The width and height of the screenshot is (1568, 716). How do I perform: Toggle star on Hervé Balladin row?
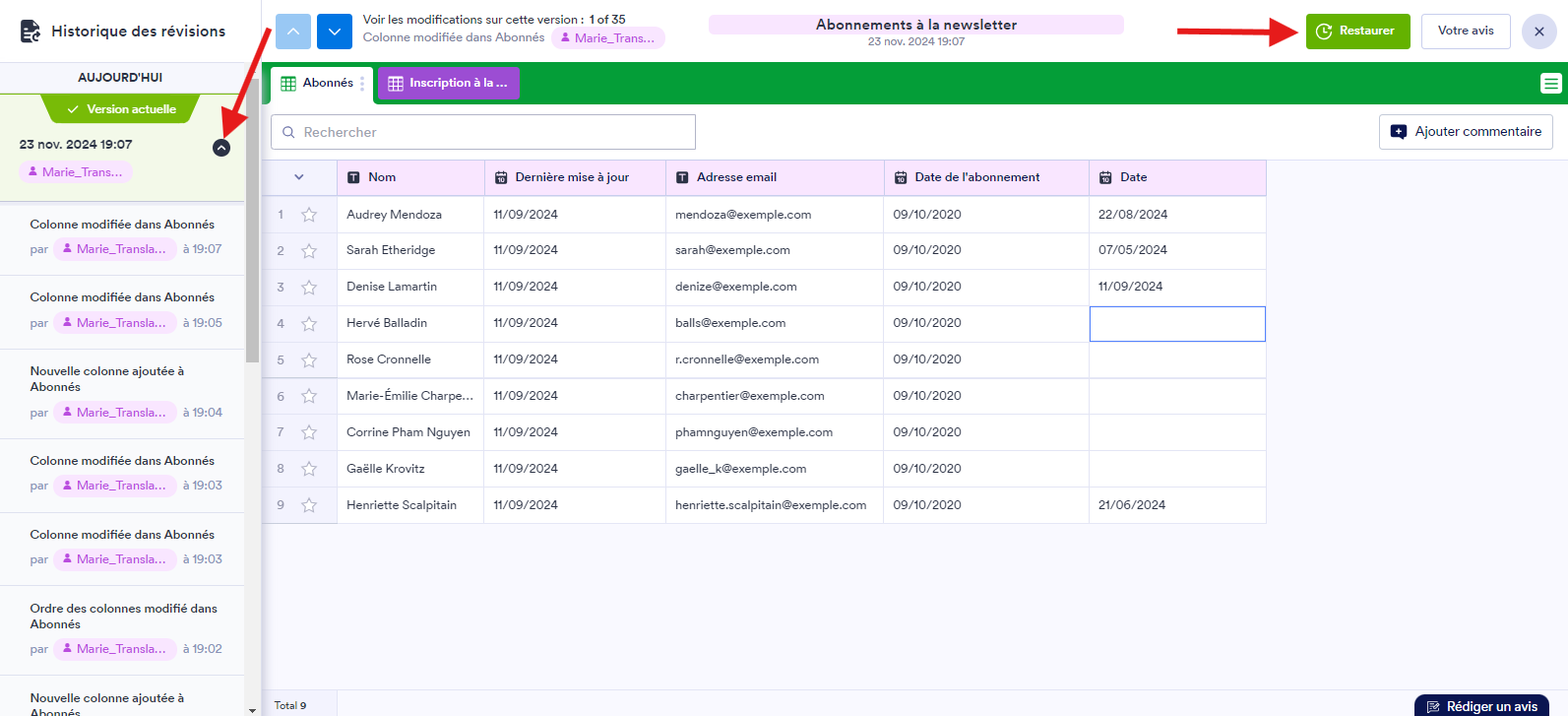[x=309, y=324]
